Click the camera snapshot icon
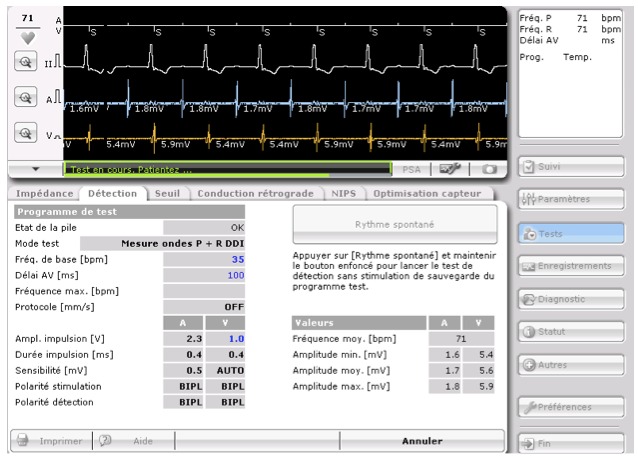Viewport: 638px width, 460px height. coord(488,170)
